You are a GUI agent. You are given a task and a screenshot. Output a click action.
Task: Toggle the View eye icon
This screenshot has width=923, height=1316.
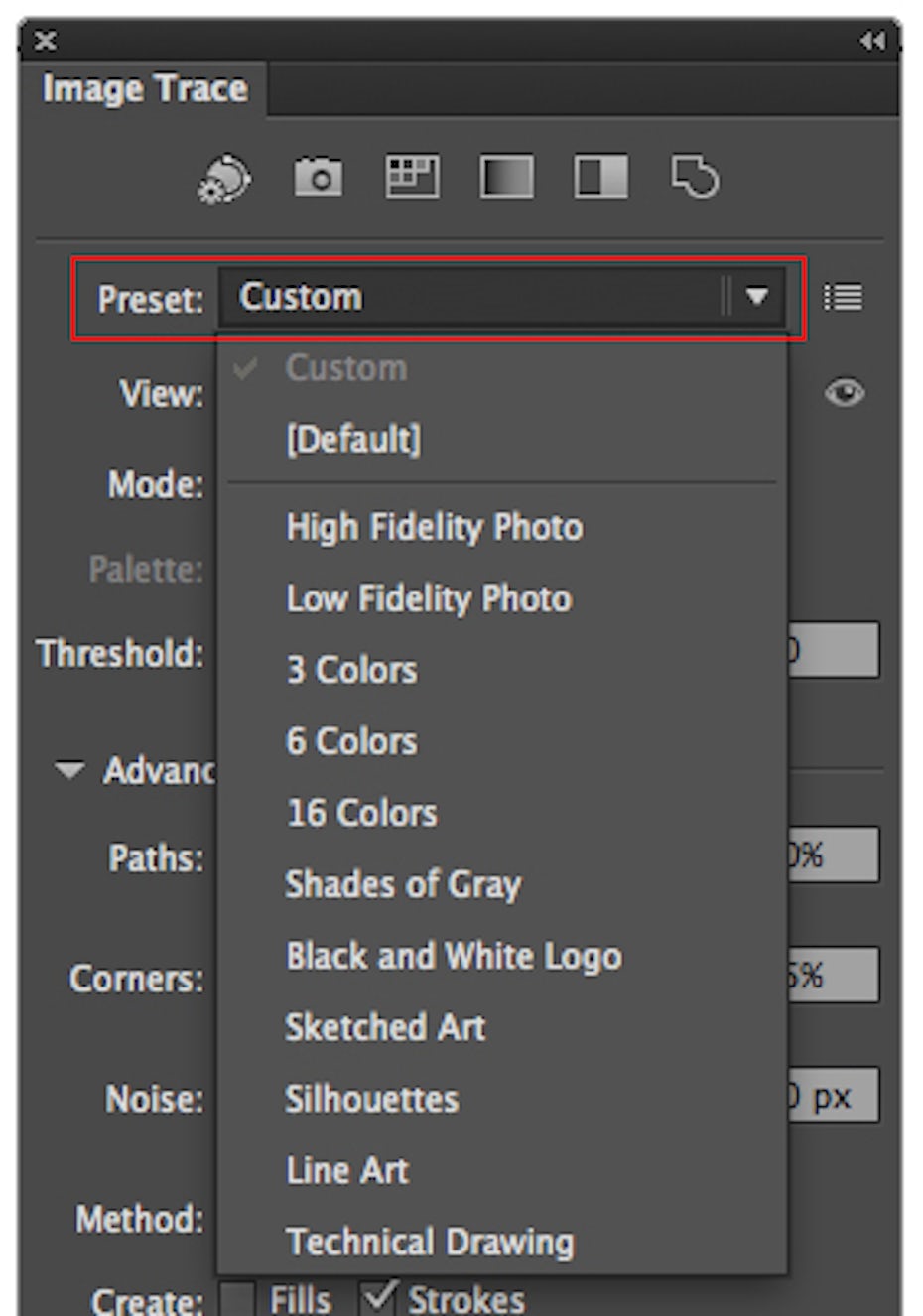pyautogui.click(x=844, y=394)
